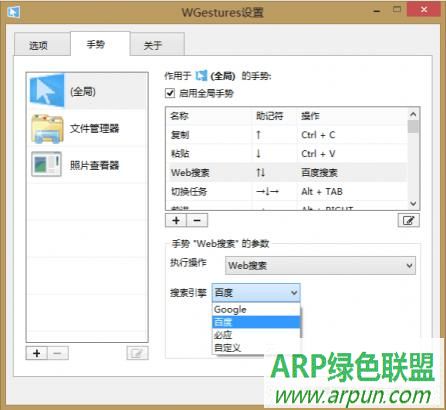446x410 pixels.
Task: Remove the application with the minus button
Action: [x=57, y=353]
